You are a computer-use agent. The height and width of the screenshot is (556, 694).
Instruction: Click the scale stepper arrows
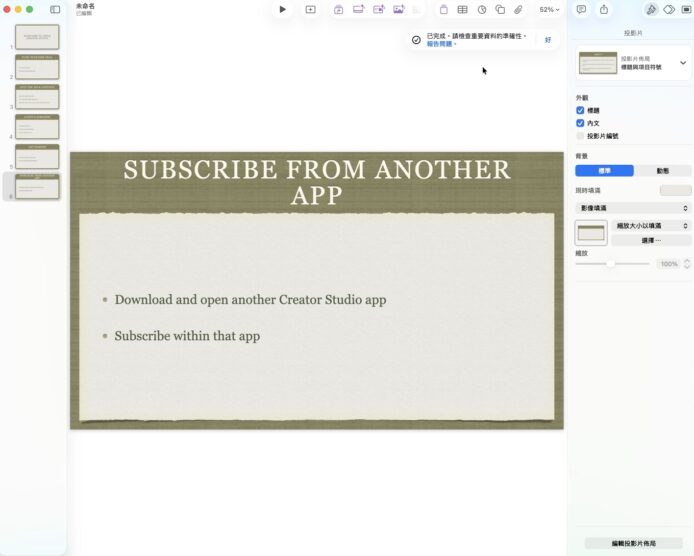686,264
